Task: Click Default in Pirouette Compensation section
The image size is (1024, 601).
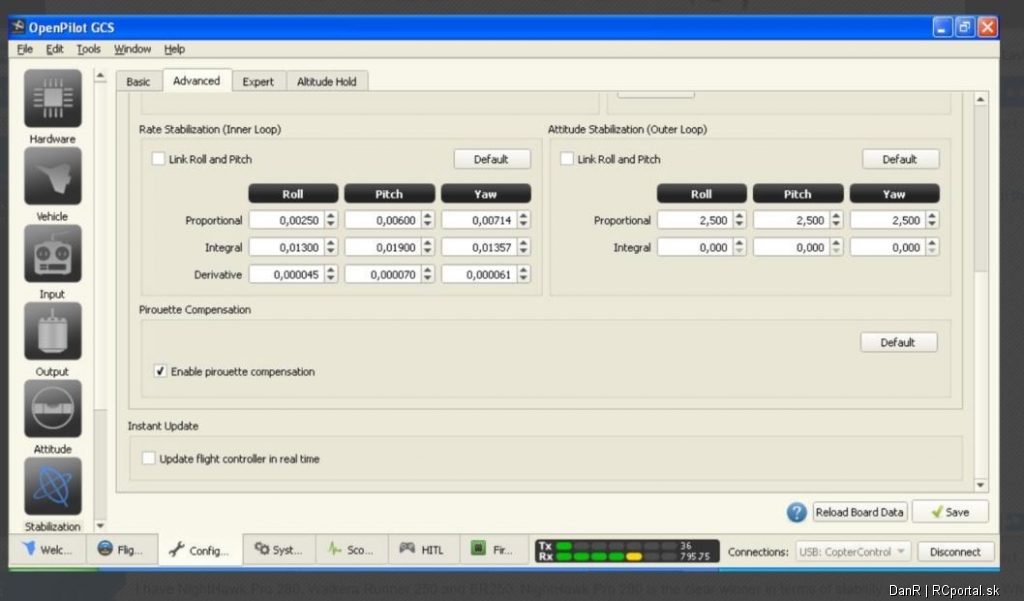Action: pyautogui.click(x=899, y=342)
